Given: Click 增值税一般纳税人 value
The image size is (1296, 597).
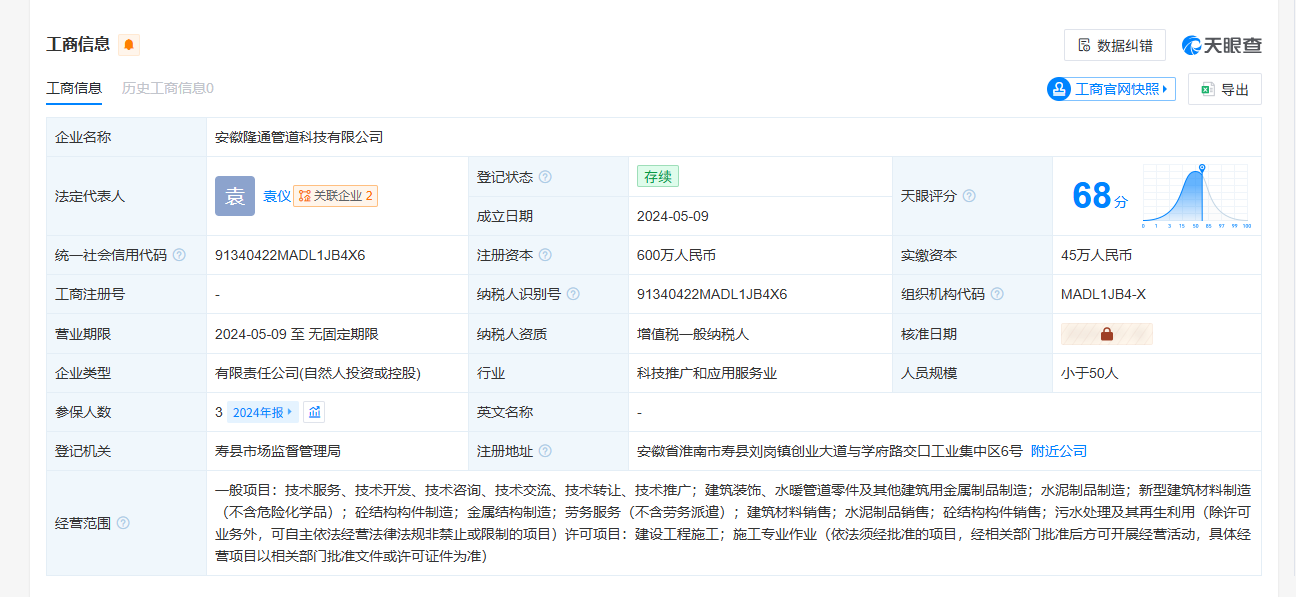Looking at the screenshot, I should (693, 334).
